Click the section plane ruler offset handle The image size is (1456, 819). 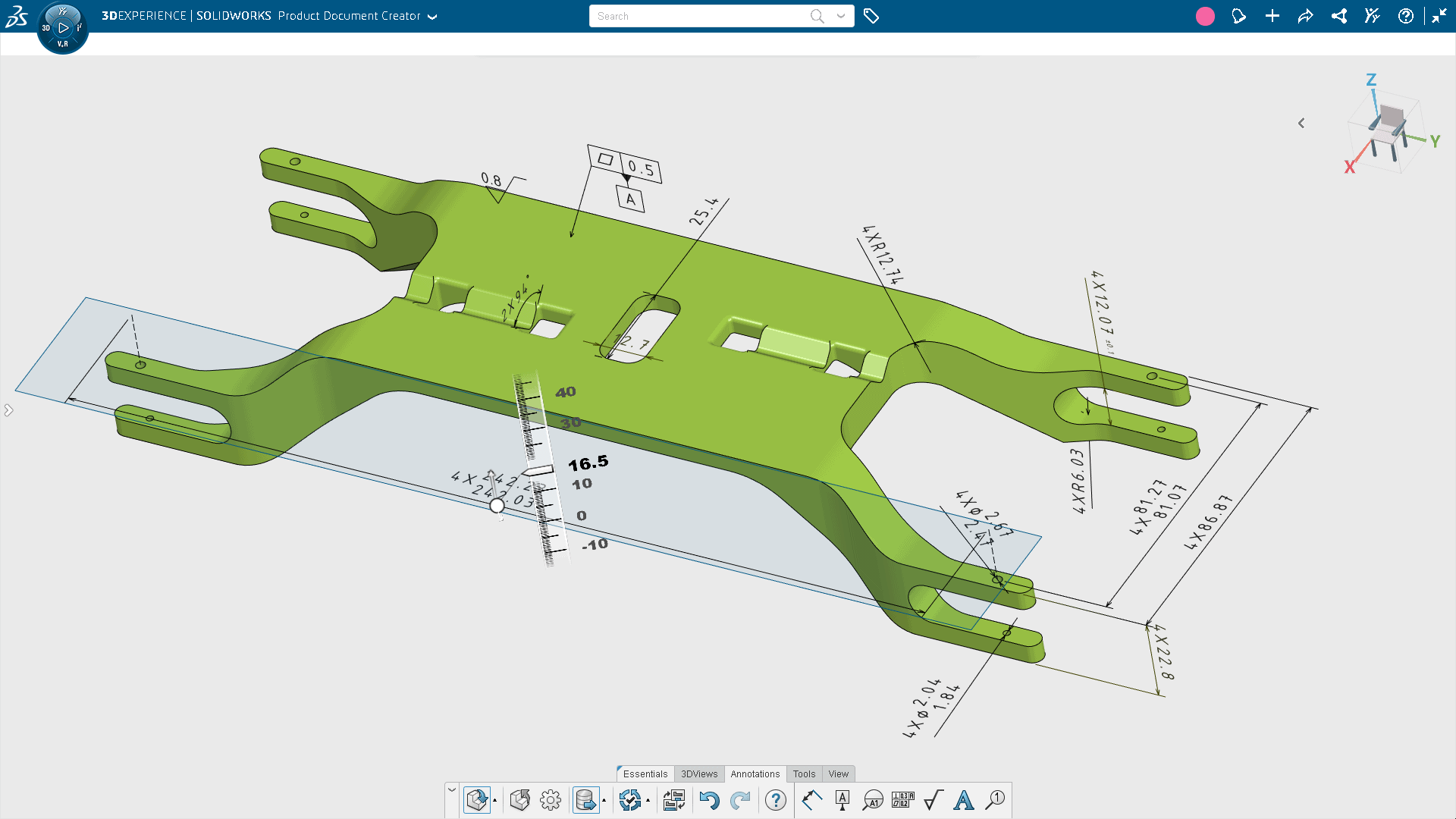(538, 471)
